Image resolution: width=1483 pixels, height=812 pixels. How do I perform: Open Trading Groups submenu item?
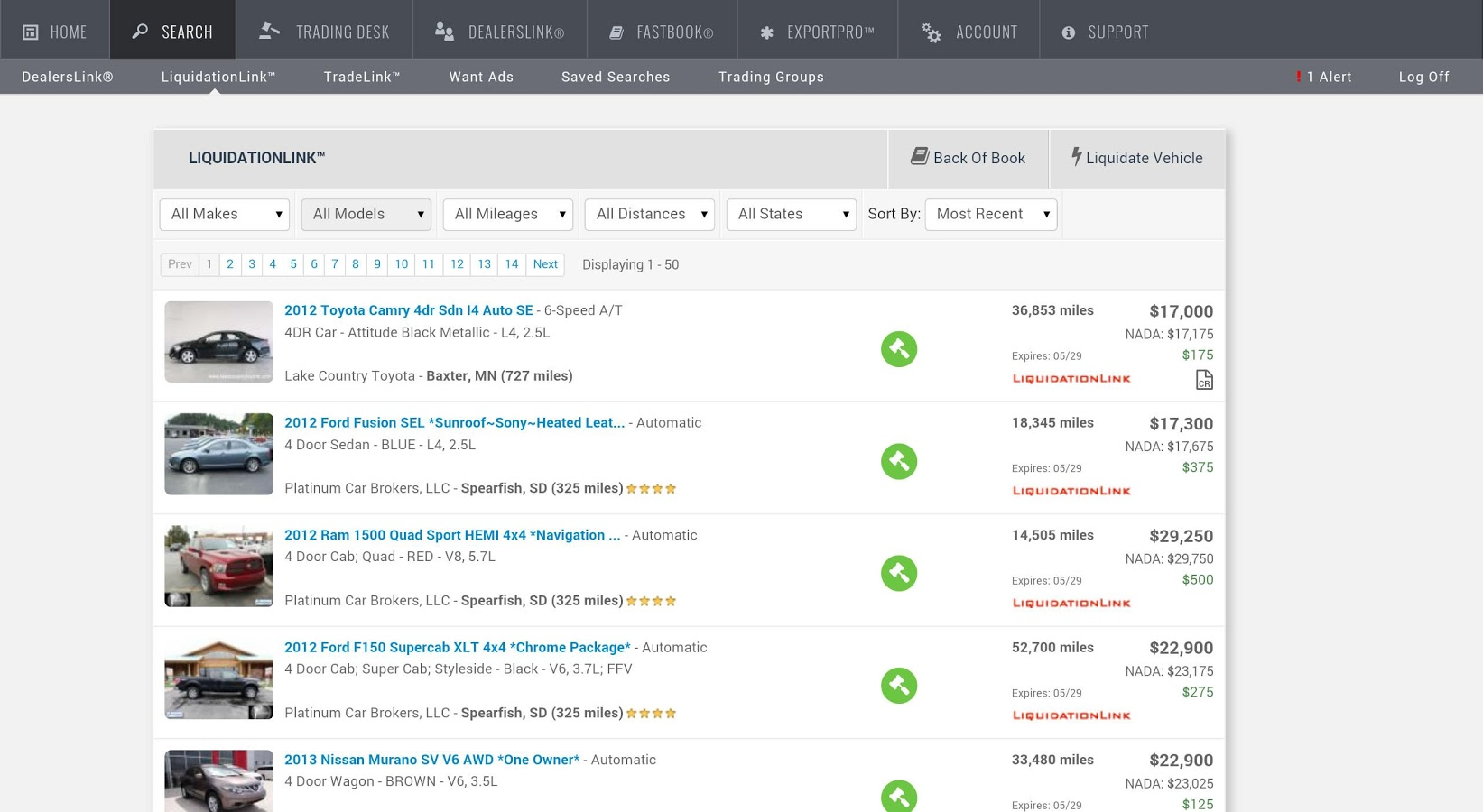[771, 77]
